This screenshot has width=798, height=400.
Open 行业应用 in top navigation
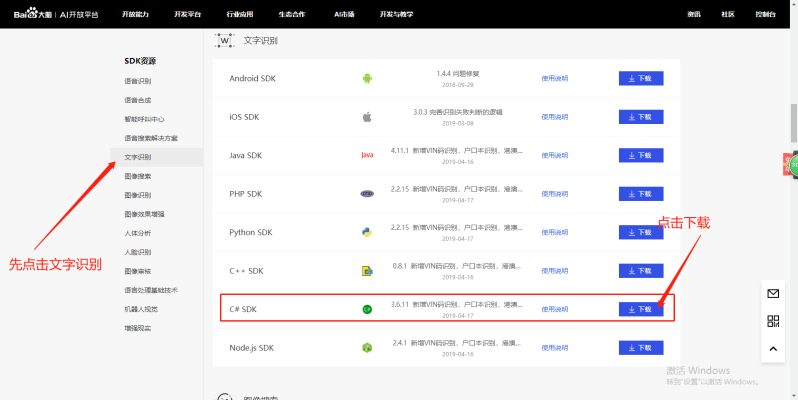[x=240, y=14]
